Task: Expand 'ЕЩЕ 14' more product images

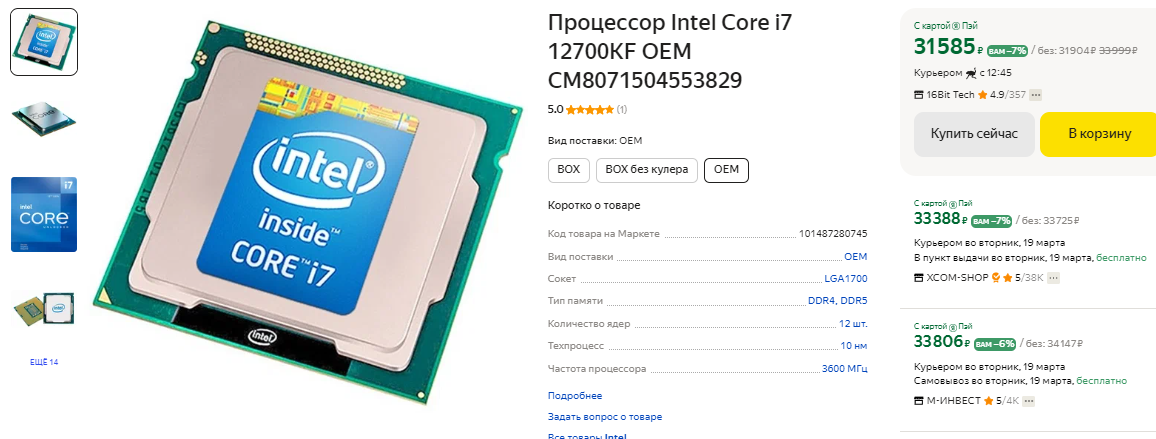Action: pyautogui.click(x=43, y=362)
